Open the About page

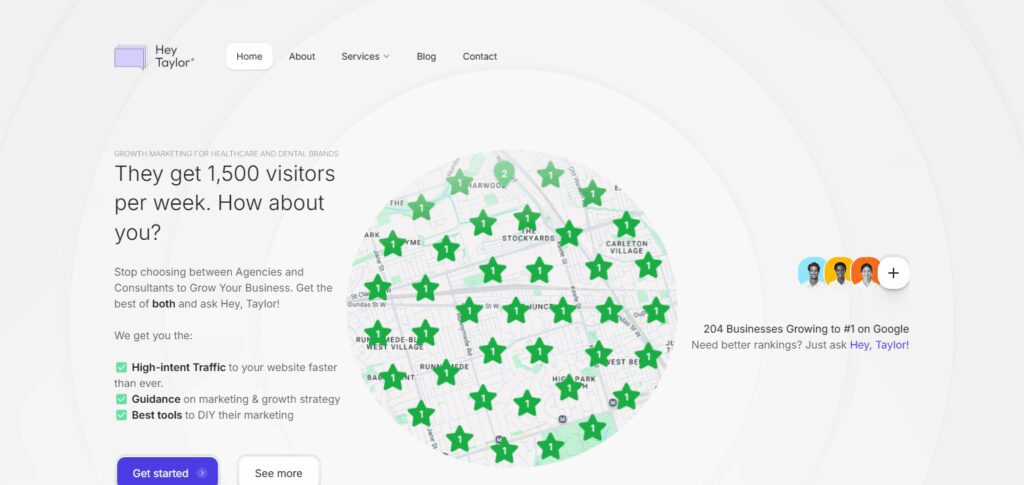[302, 57]
